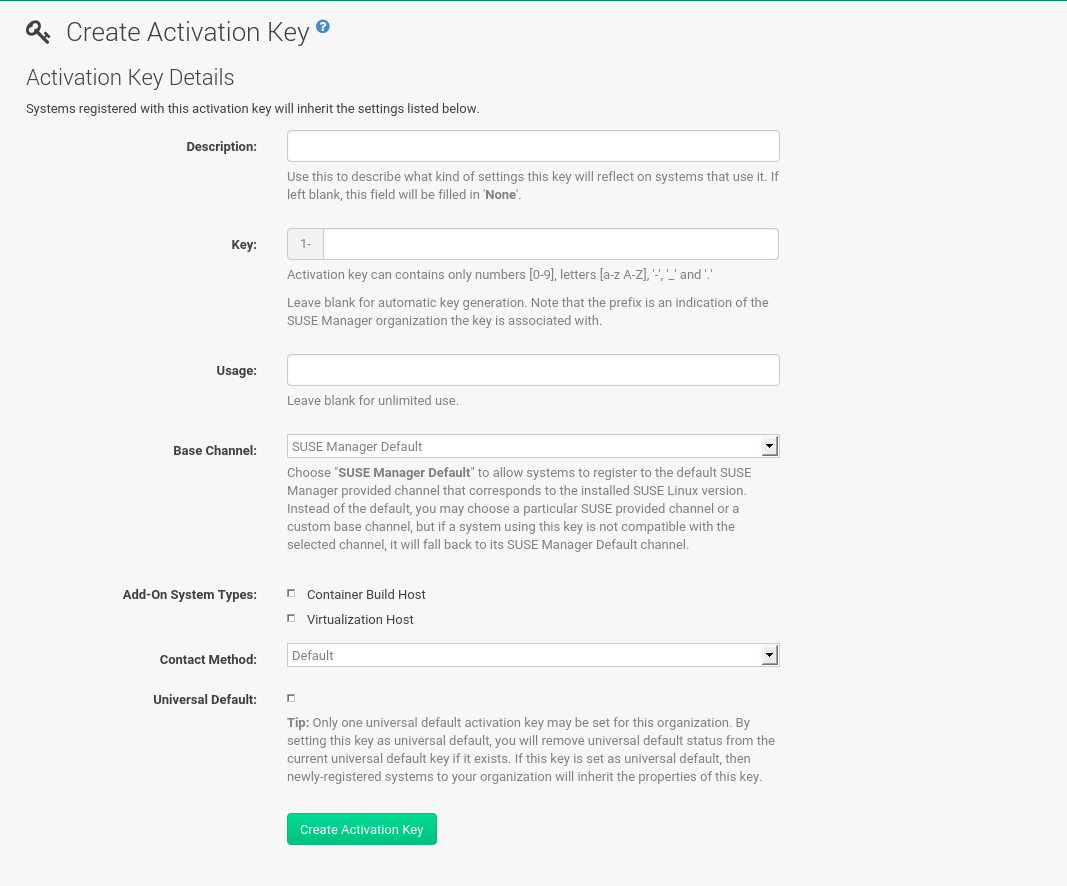Click inside the Key text field
The image size is (1067, 886).
(x=550, y=243)
